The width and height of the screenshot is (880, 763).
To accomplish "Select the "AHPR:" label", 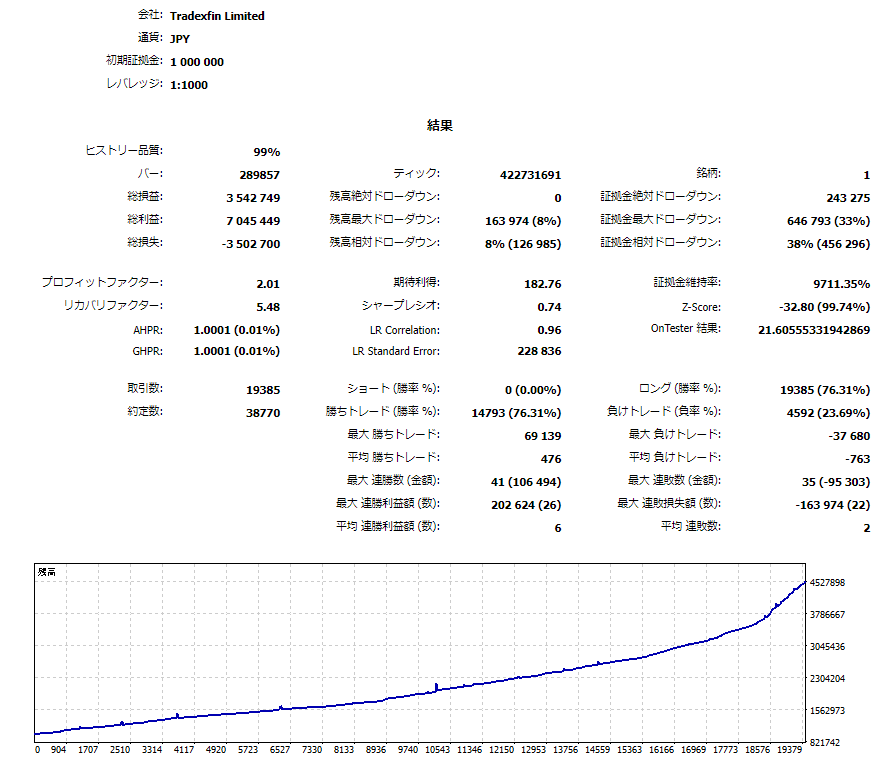I will [x=148, y=330].
